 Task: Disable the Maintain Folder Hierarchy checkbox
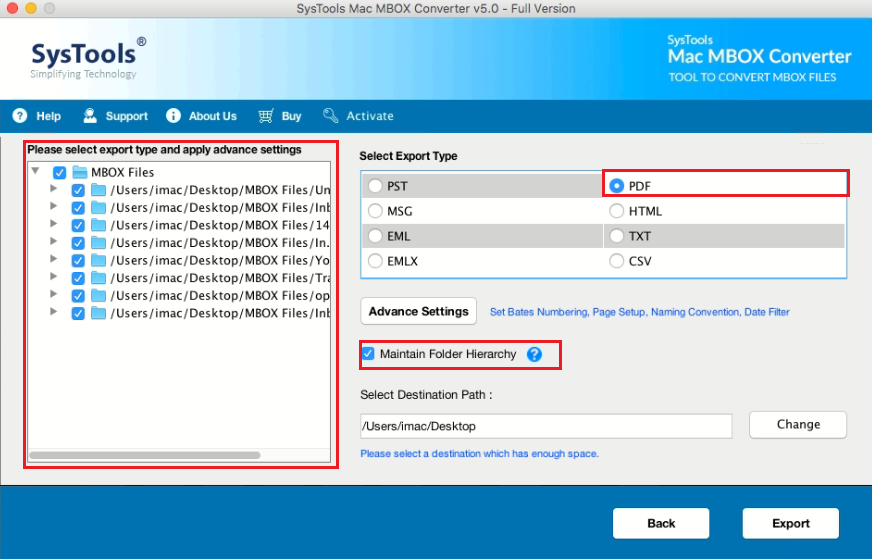coord(368,354)
